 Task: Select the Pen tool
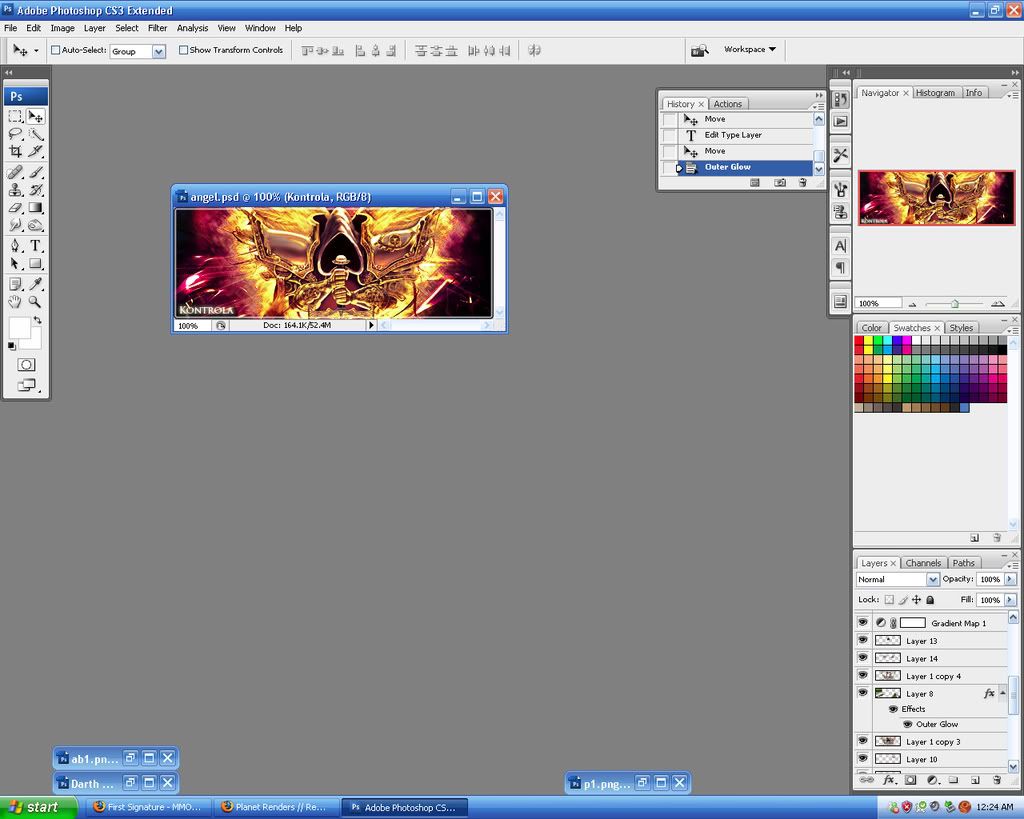tap(15, 246)
